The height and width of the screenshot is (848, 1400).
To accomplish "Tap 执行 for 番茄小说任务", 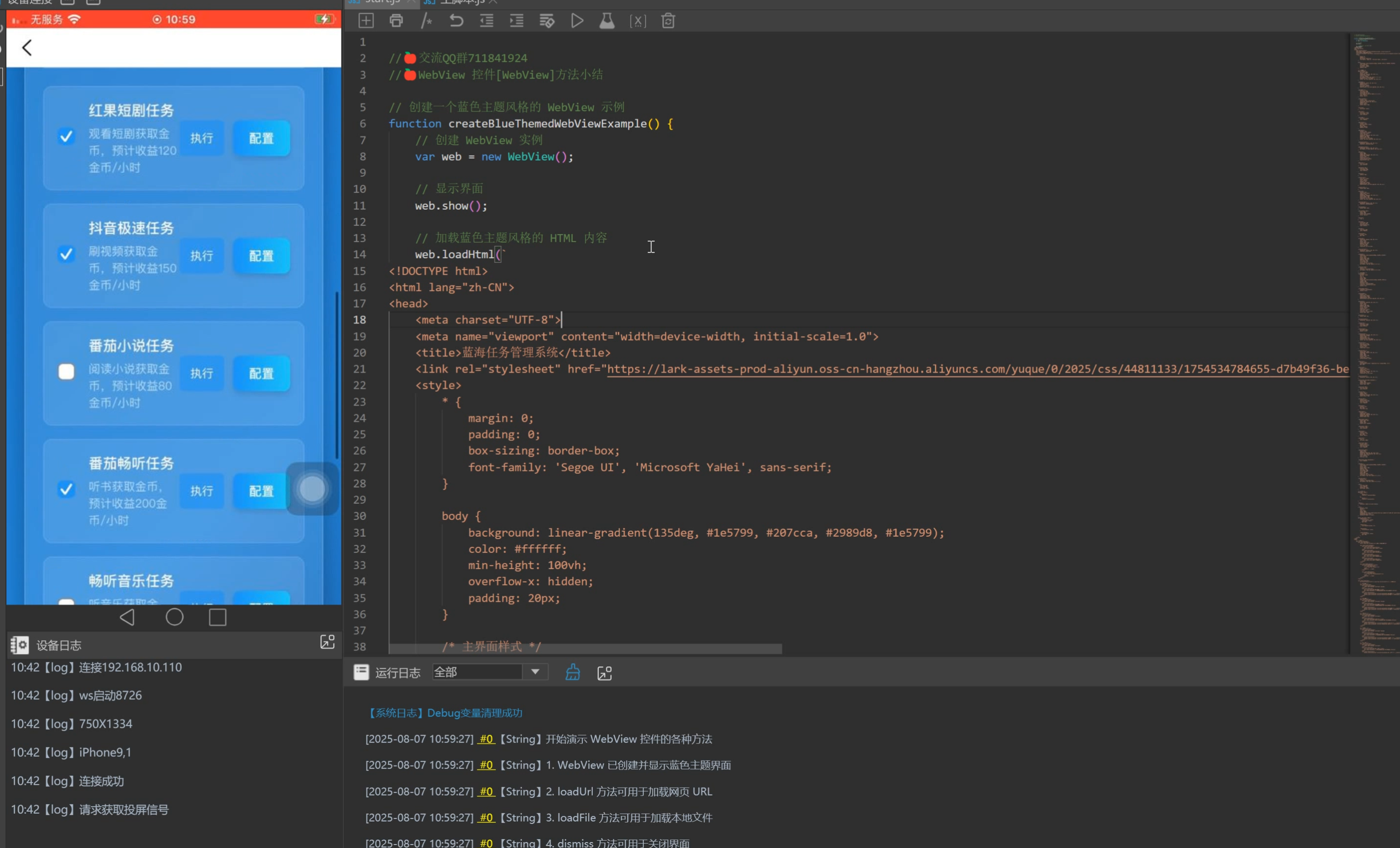I will 202,373.
